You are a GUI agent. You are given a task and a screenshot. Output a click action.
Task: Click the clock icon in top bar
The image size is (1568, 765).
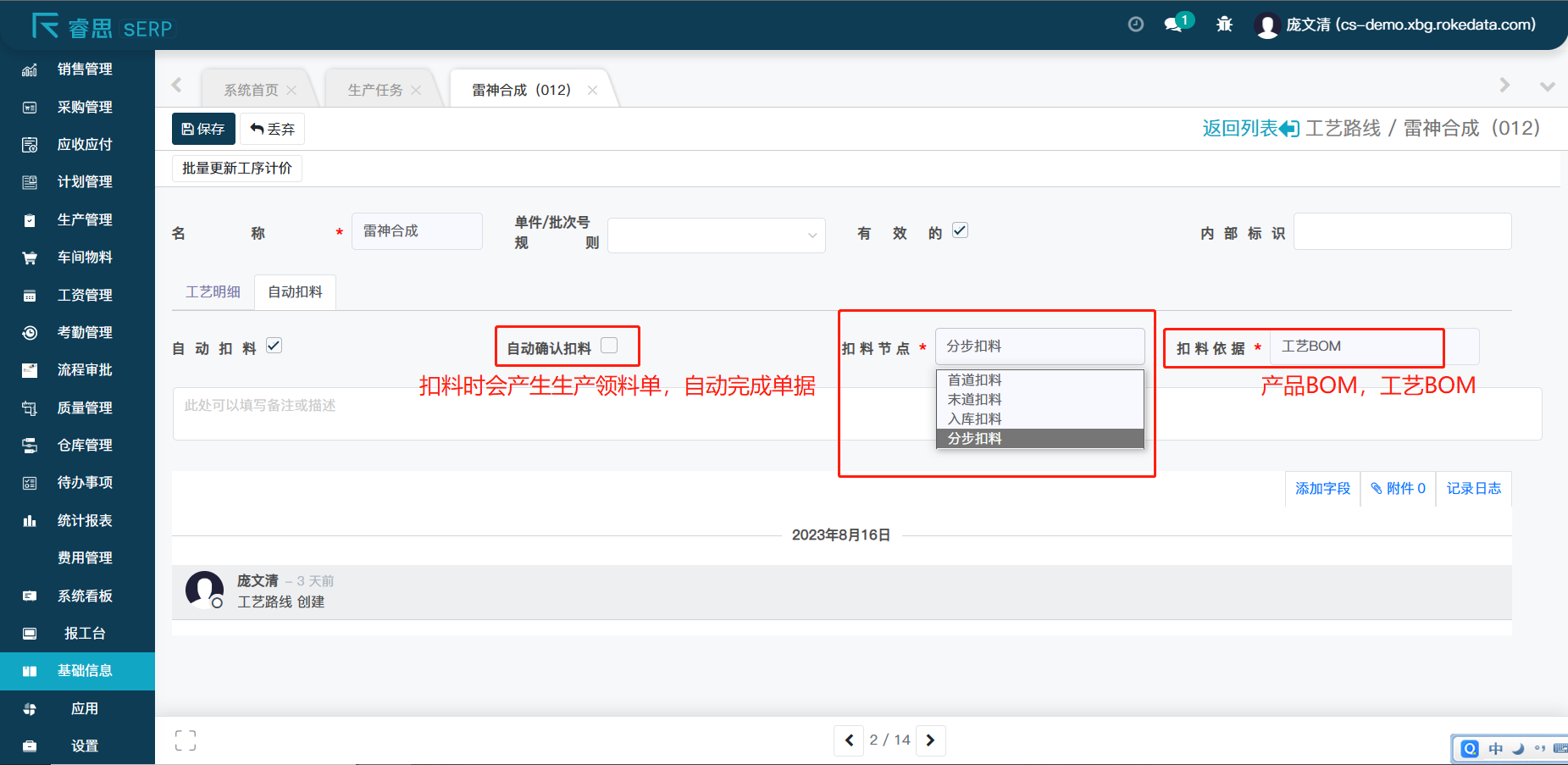click(x=1135, y=25)
